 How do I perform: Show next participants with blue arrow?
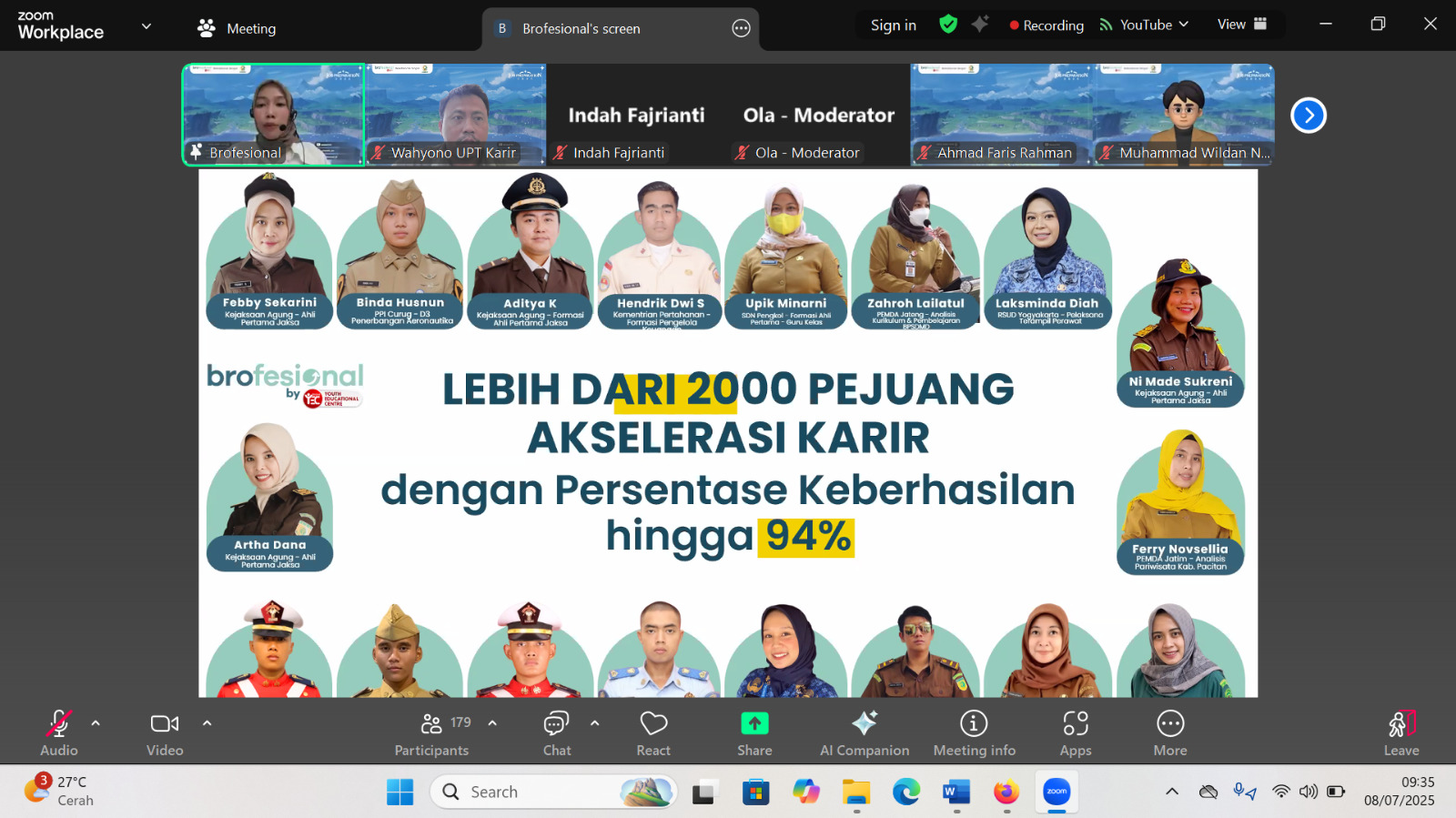click(1309, 116)
